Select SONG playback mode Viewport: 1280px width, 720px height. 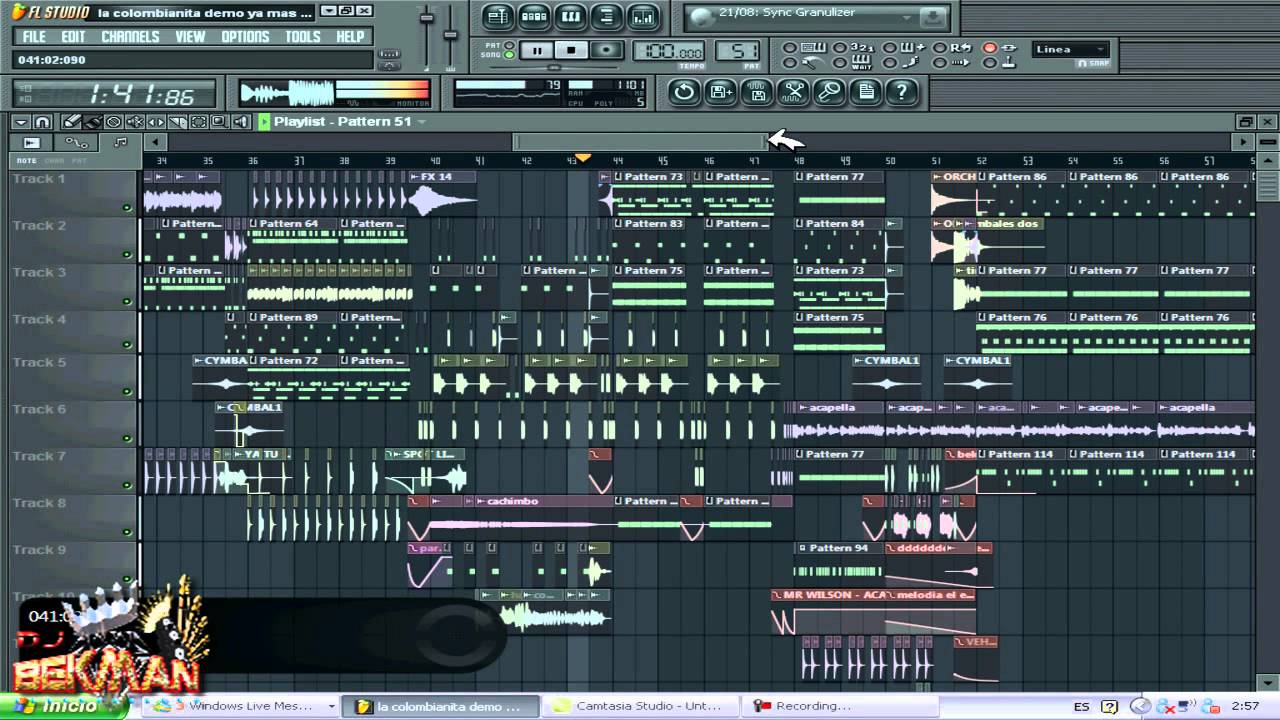pos(509,56)
